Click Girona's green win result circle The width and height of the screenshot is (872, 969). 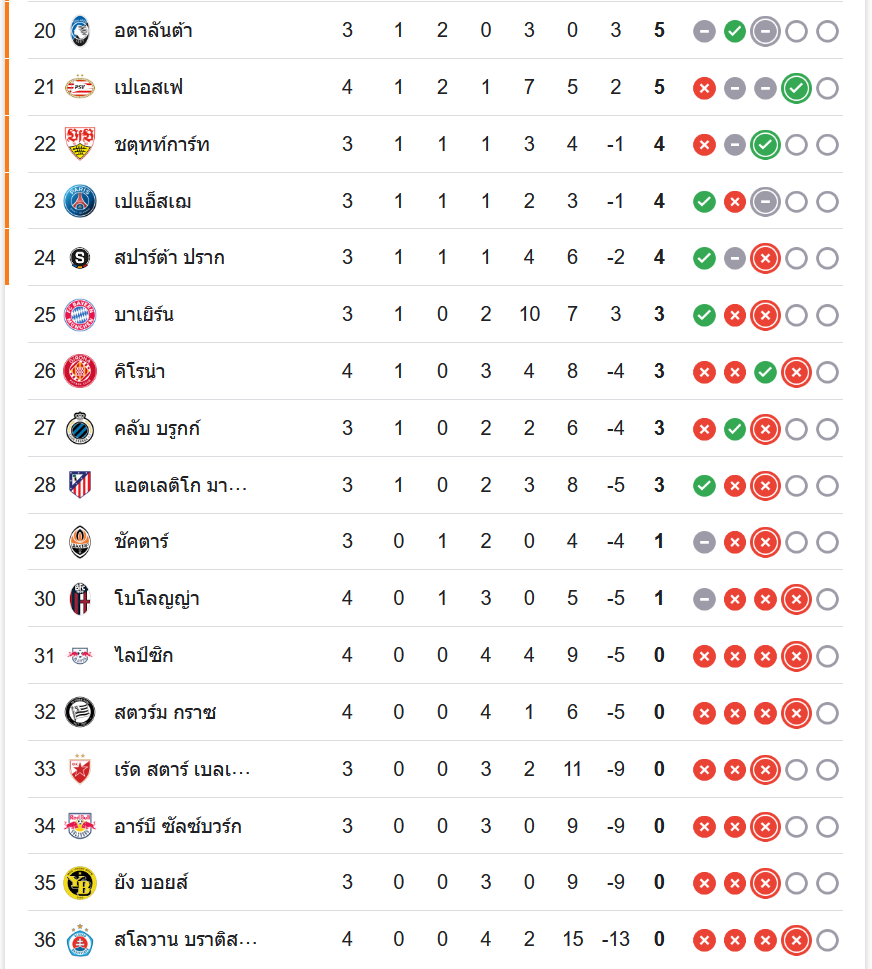point(765,372)
